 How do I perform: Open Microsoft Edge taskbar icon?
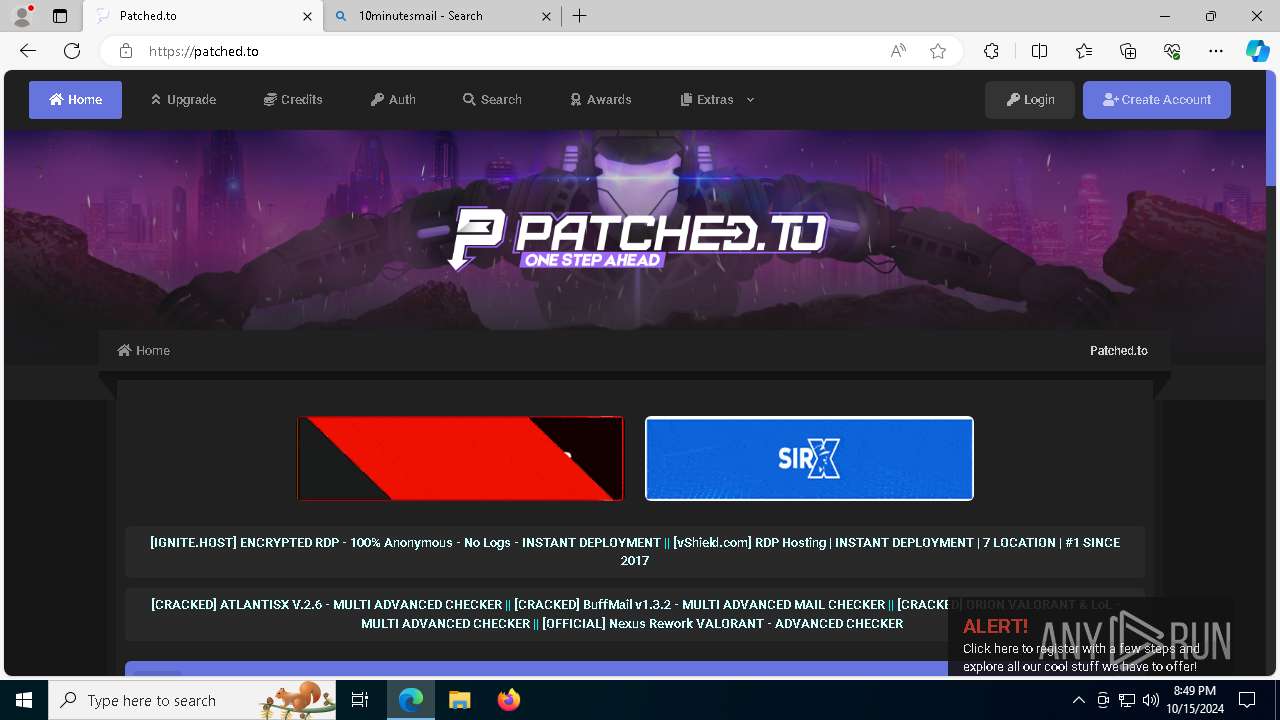coord(411,700)
